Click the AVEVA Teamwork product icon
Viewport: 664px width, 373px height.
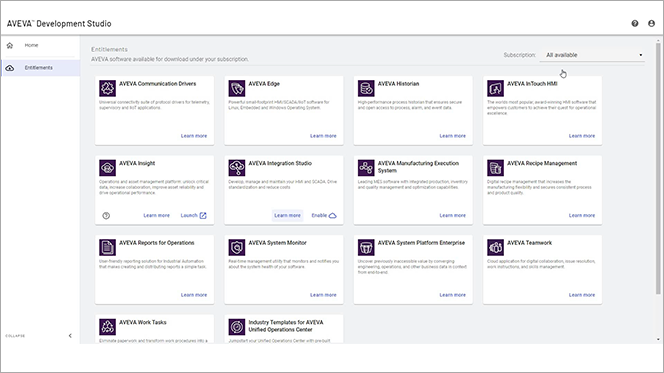click(495, 247)
